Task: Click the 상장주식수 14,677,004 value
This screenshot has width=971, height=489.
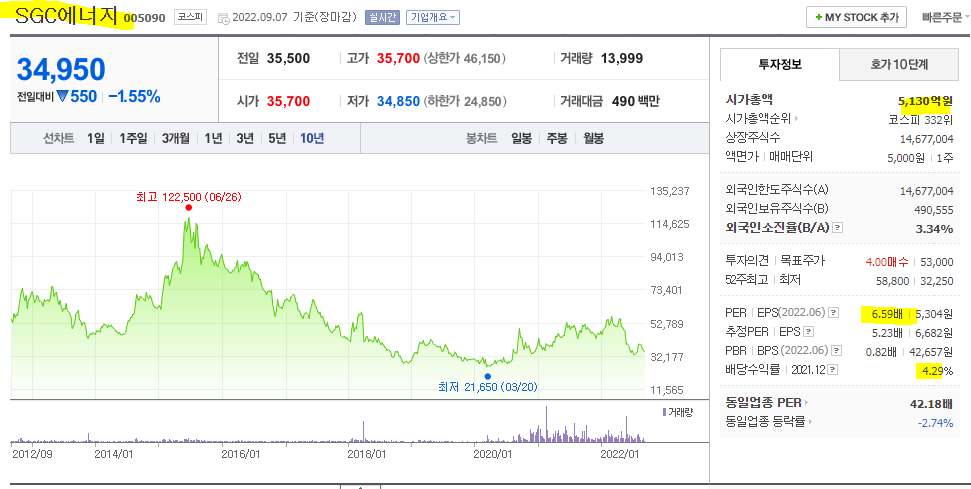Action: click(x=926, y=139)
